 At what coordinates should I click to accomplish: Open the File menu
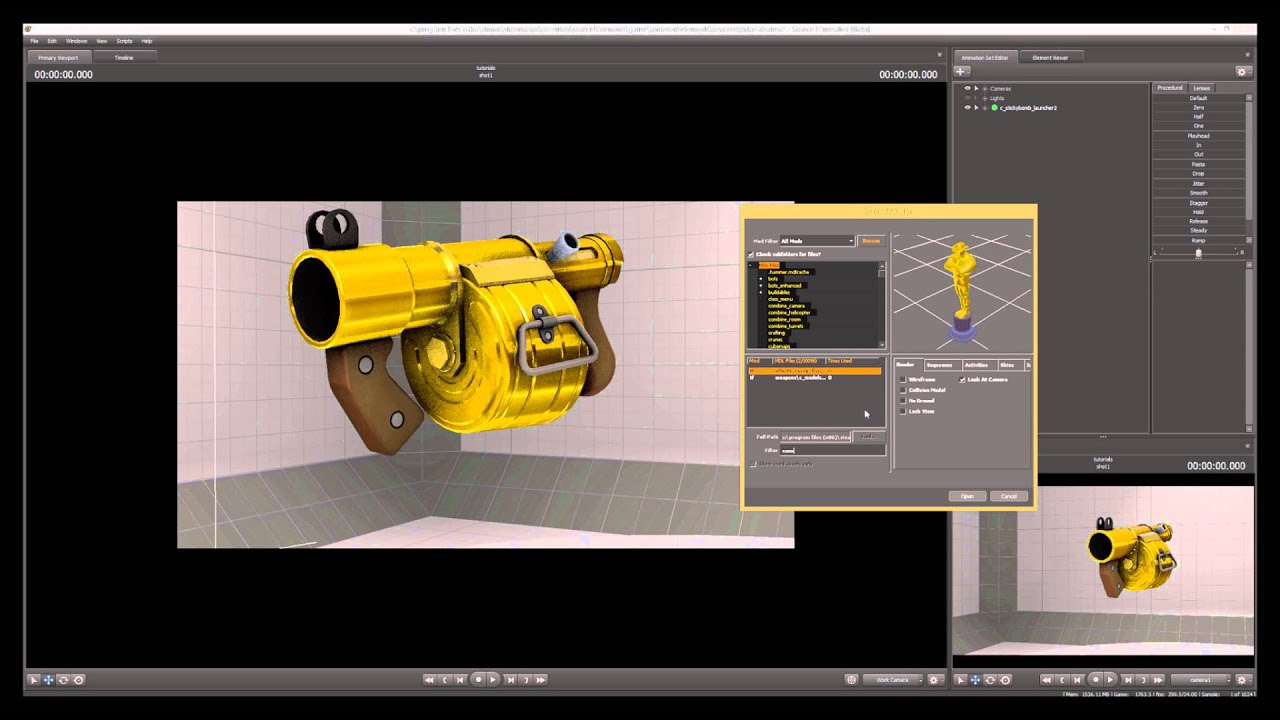tap(34, 41)
